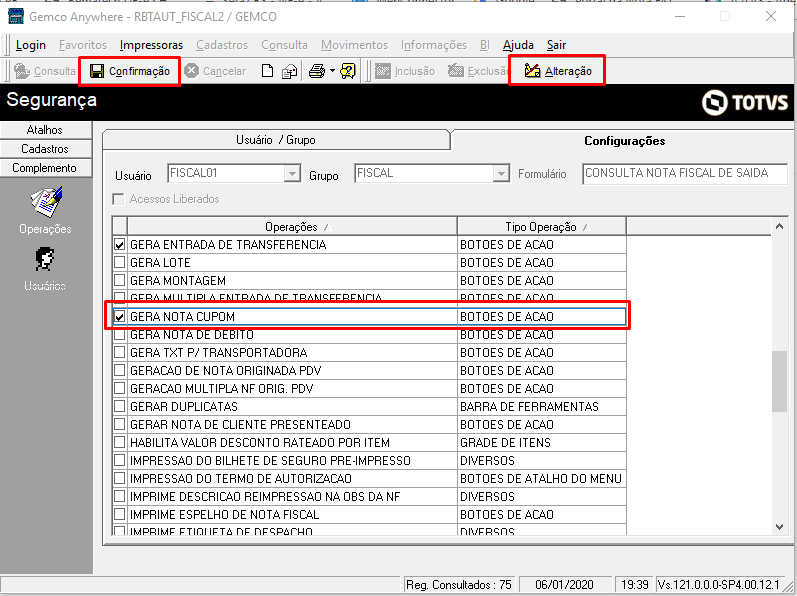This screenshot has width=797, height=596.
Task: Select the GRADE DE ITENS cell
Action: (541, 443)
